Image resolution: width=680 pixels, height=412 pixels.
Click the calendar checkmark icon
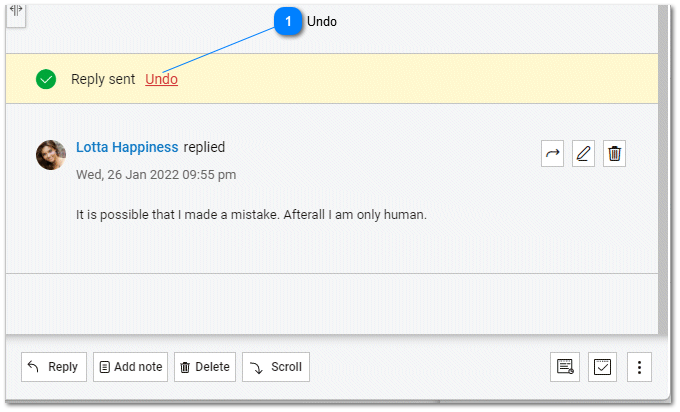pyautogui.click(x=602, y=367)
